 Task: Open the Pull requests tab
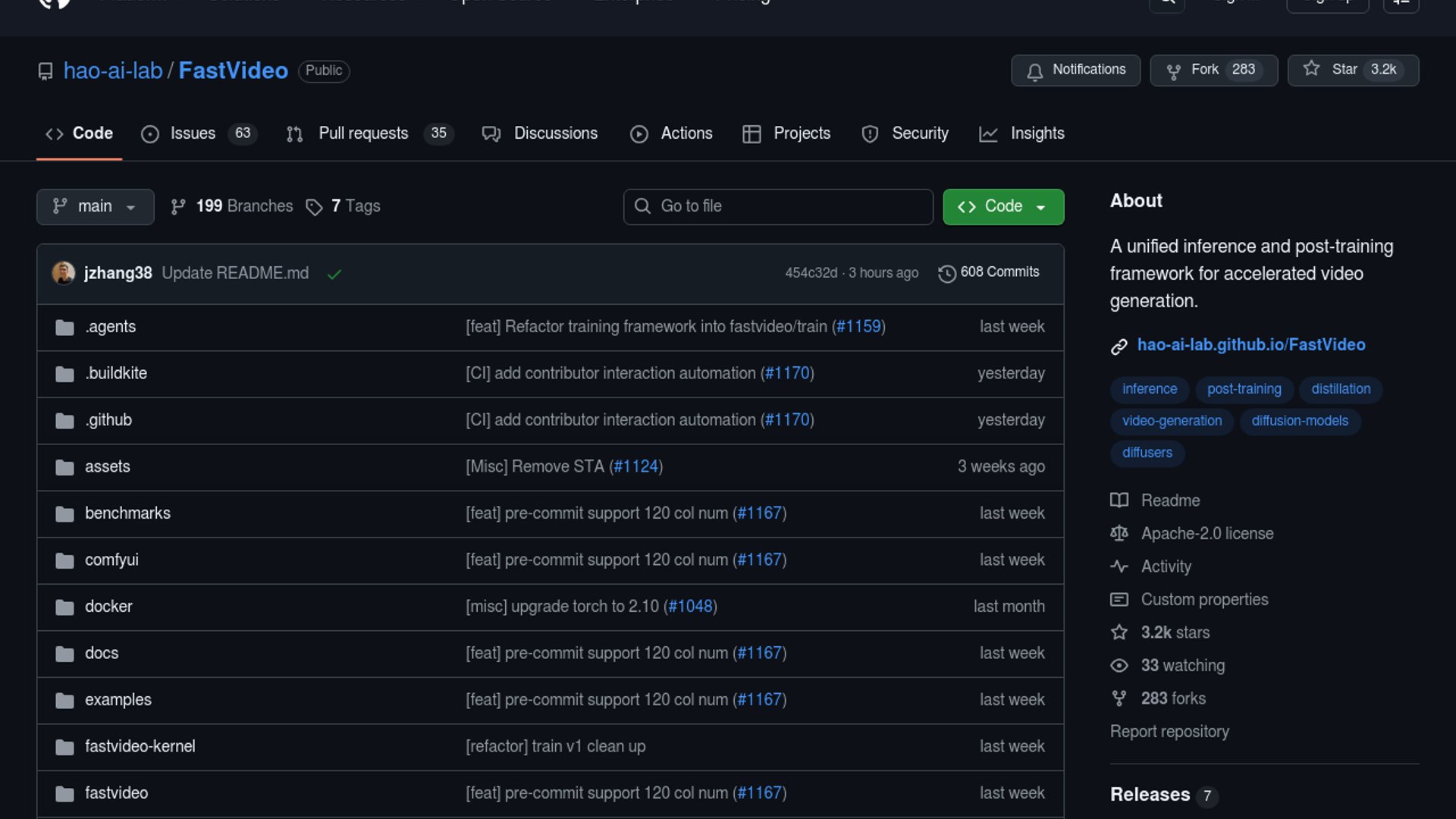(362, 133)
